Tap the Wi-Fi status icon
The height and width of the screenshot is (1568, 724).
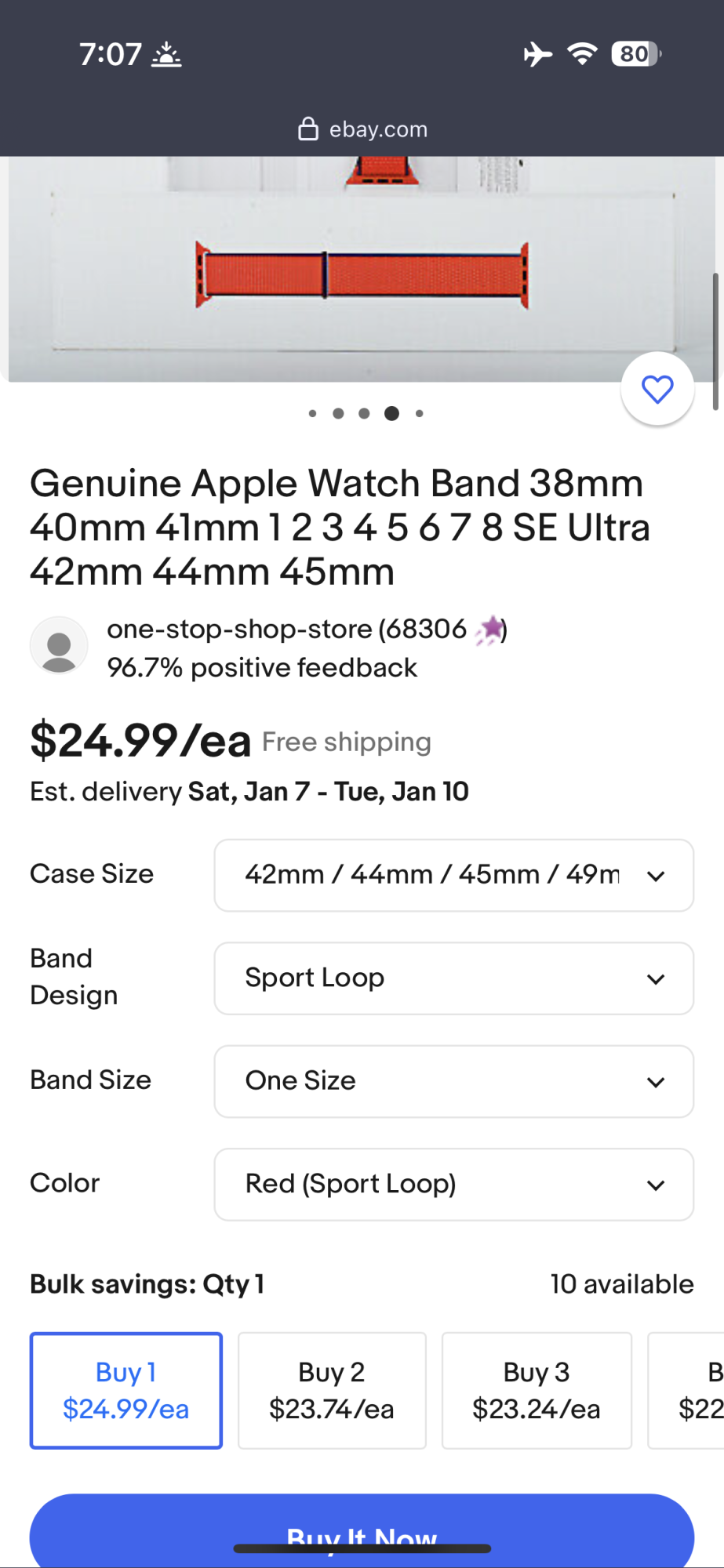(x=583, y=54)
